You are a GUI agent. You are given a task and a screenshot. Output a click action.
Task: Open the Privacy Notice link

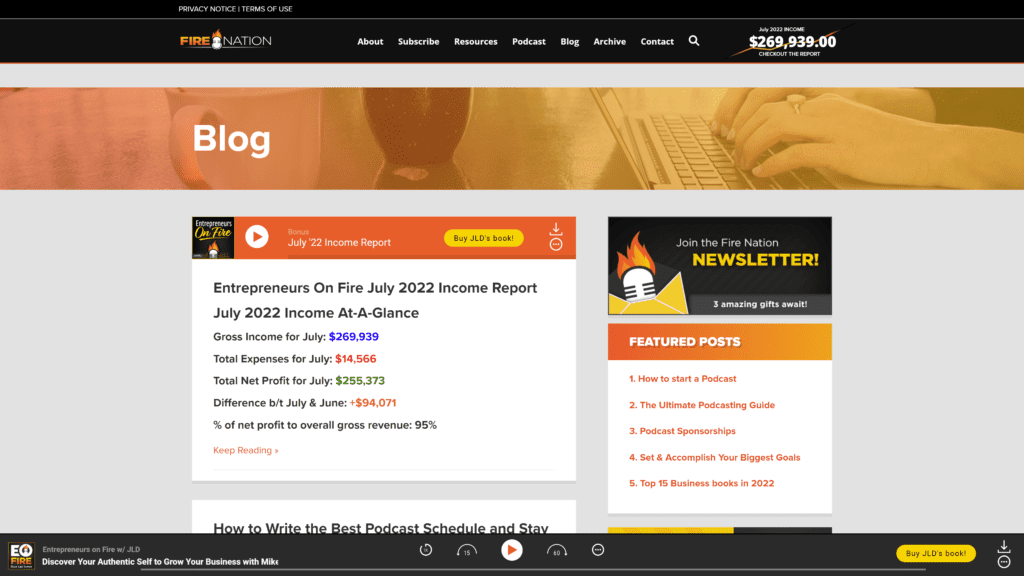tap(207, 8)
